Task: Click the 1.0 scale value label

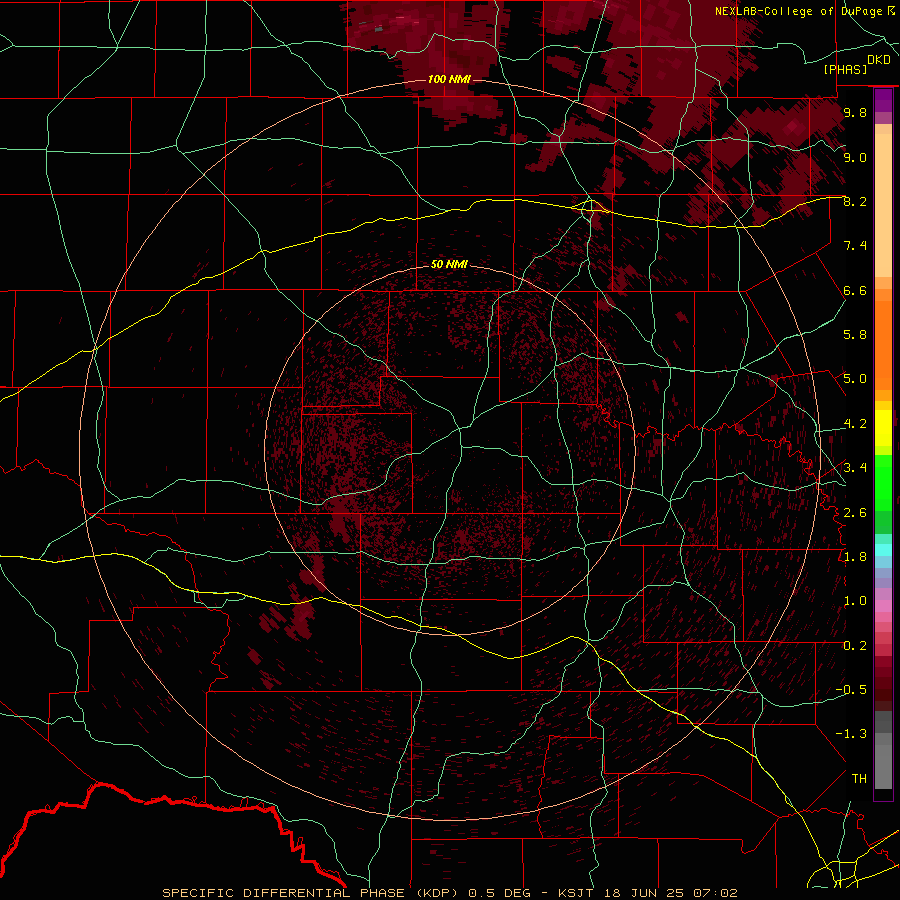Action: (x=855, y=601)
